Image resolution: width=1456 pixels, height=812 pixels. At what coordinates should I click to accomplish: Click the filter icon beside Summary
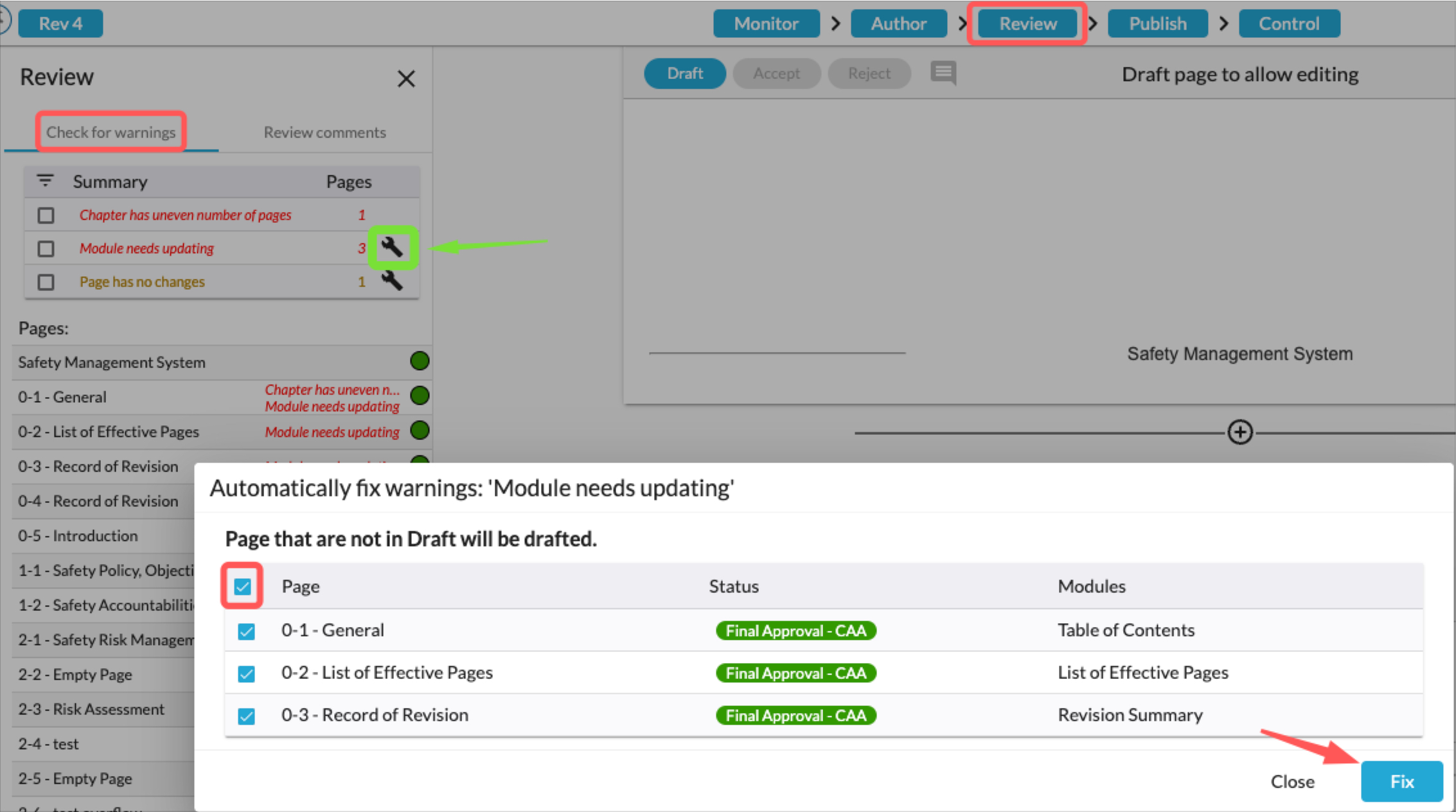(x=45, y=181)
